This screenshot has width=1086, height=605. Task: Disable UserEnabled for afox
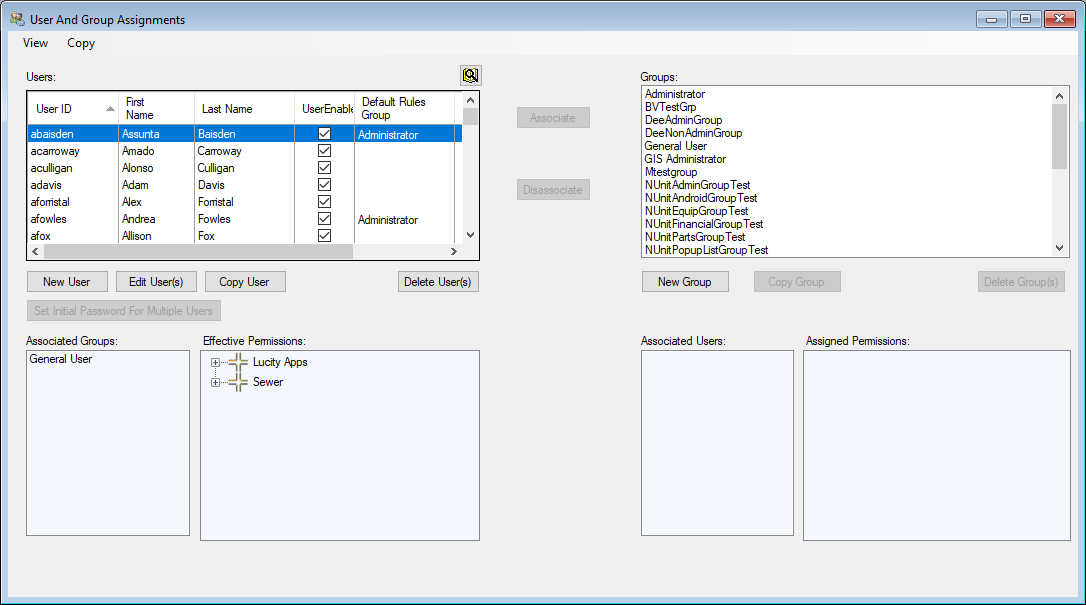coord(323,236)
